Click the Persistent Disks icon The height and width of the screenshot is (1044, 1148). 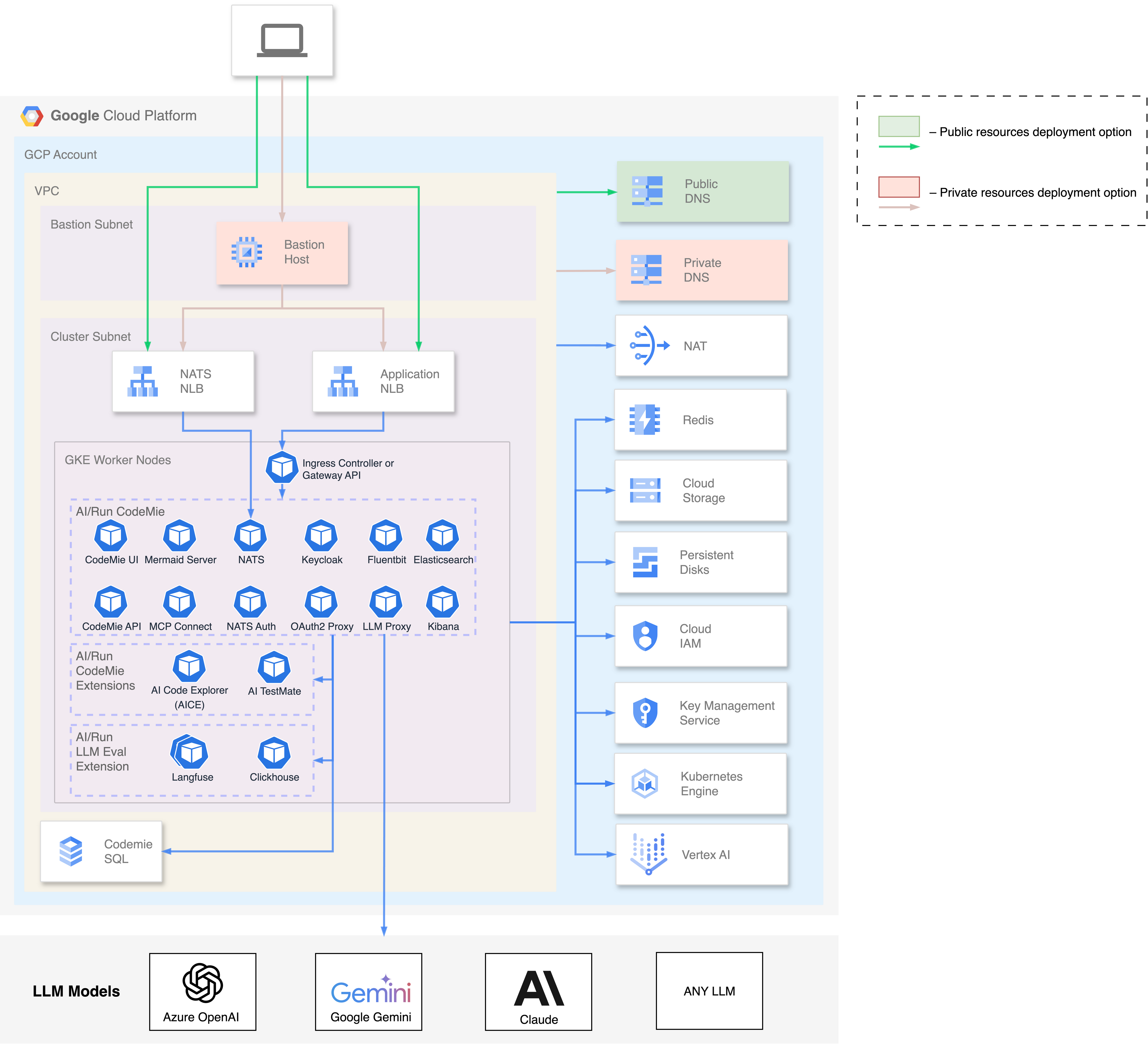pyautogui.click(x=645, y=562)
